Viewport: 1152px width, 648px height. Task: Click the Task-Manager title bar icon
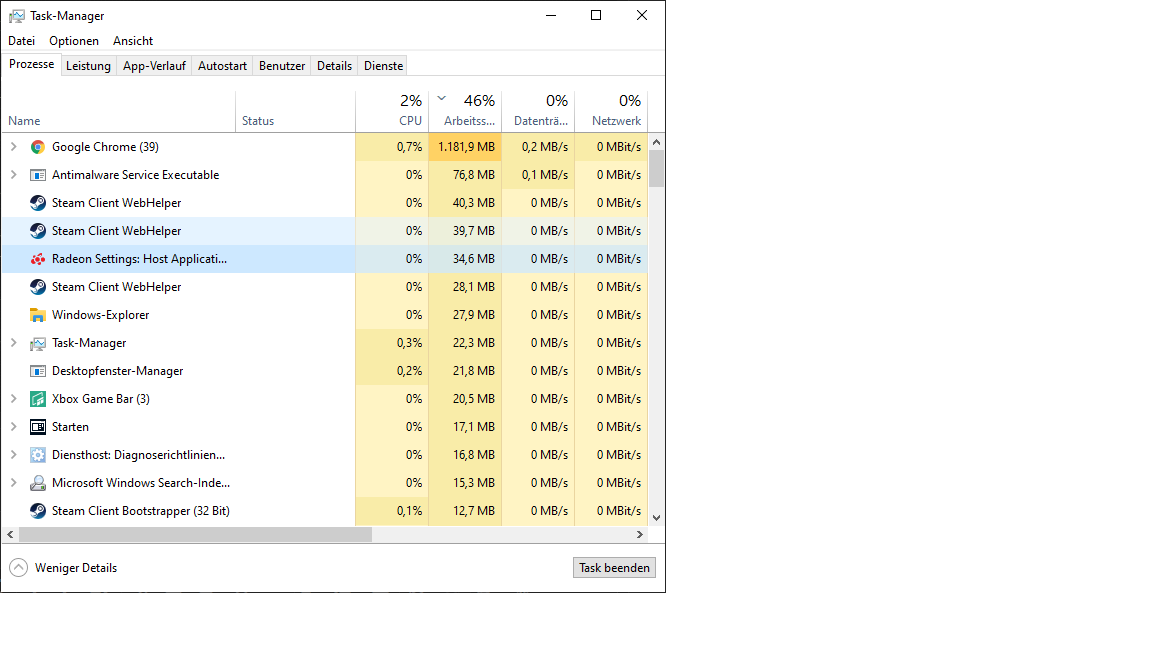[x=16, y=15]
